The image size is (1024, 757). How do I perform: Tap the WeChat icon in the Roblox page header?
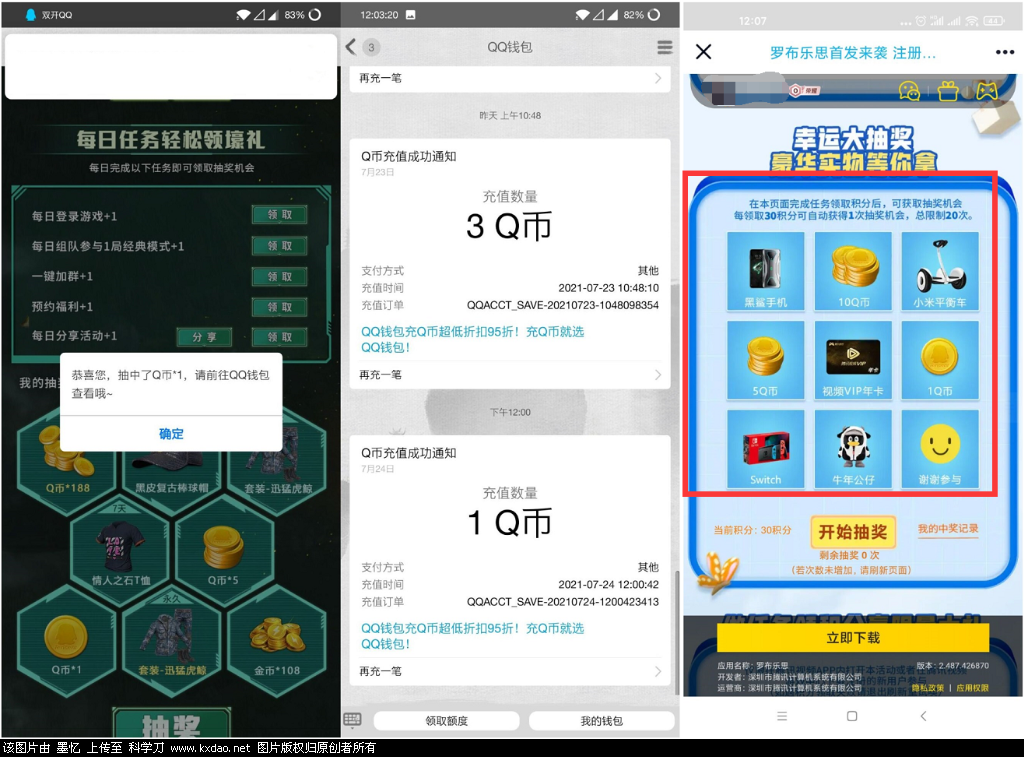pos(909,91)
